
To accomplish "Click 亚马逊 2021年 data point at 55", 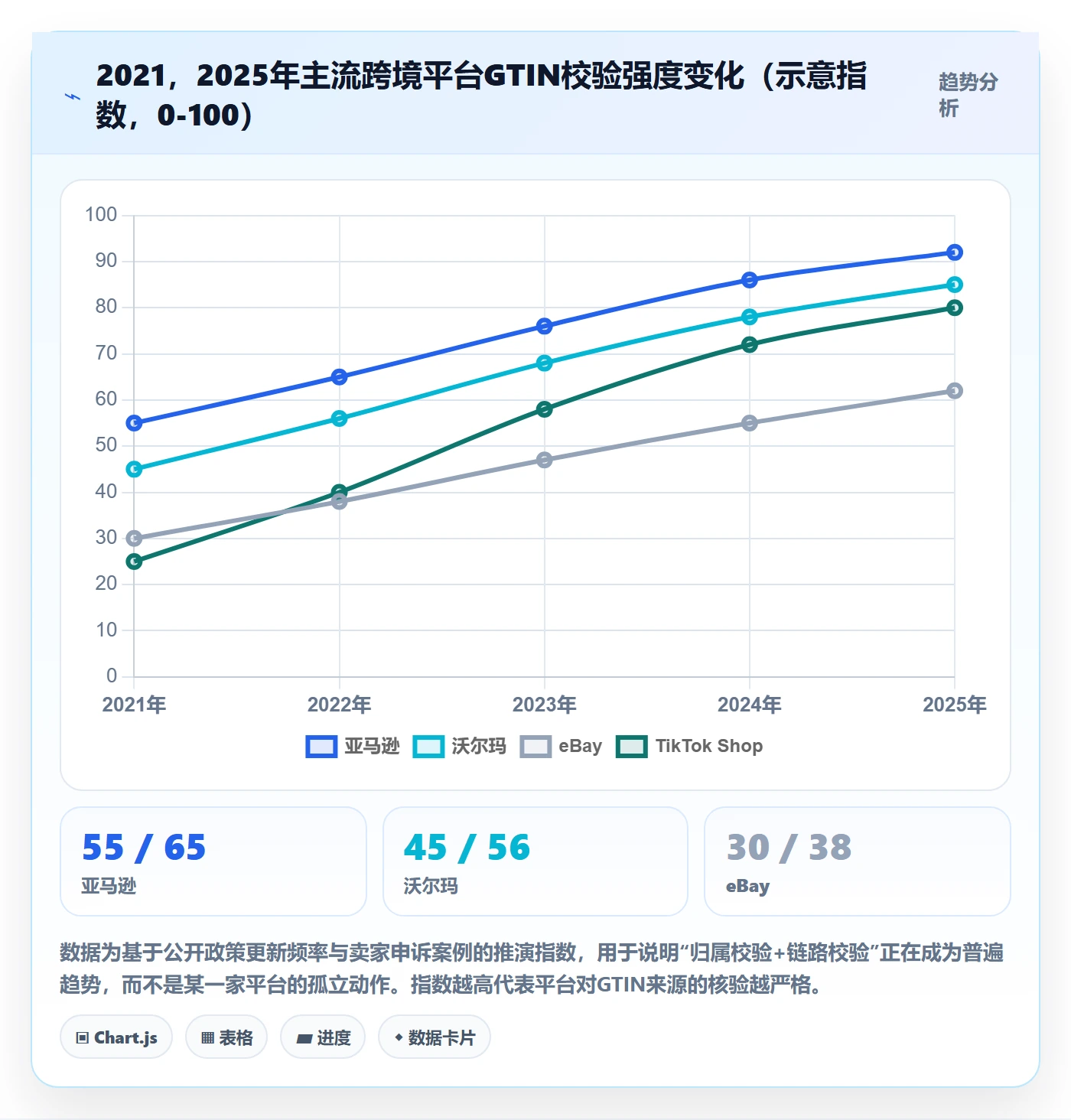I will pos(134,423).
